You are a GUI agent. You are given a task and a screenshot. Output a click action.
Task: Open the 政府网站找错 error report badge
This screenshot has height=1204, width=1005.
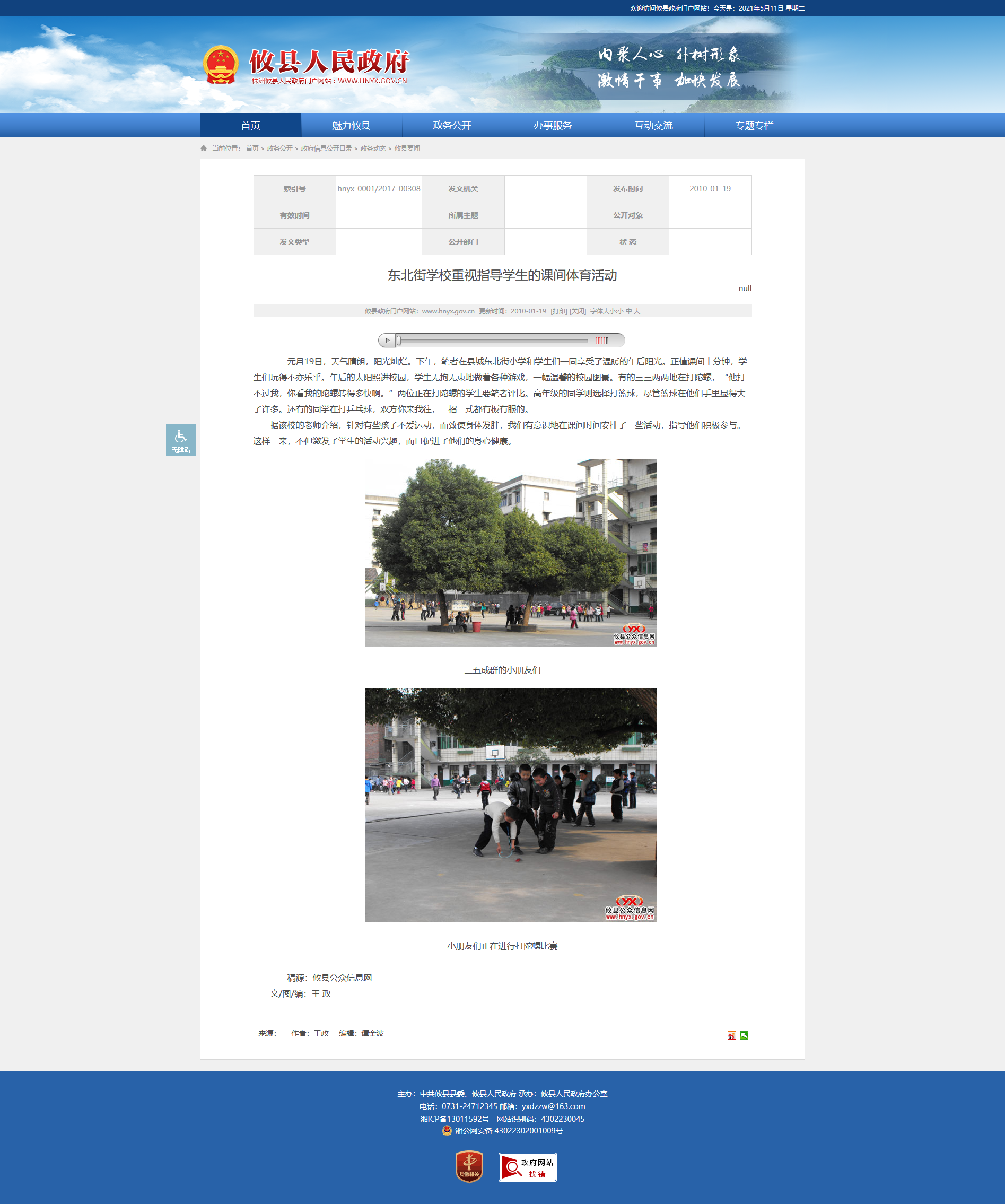point(528,1167)
